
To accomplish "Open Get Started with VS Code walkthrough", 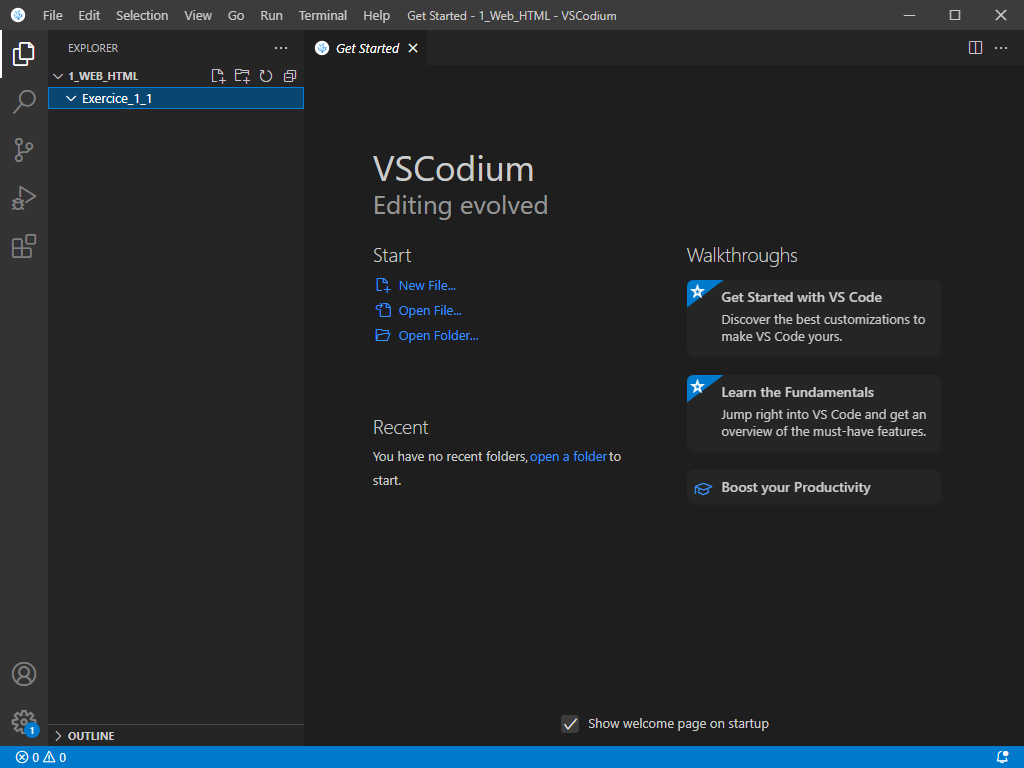I will pyautogui.click(x=814, y=317).
